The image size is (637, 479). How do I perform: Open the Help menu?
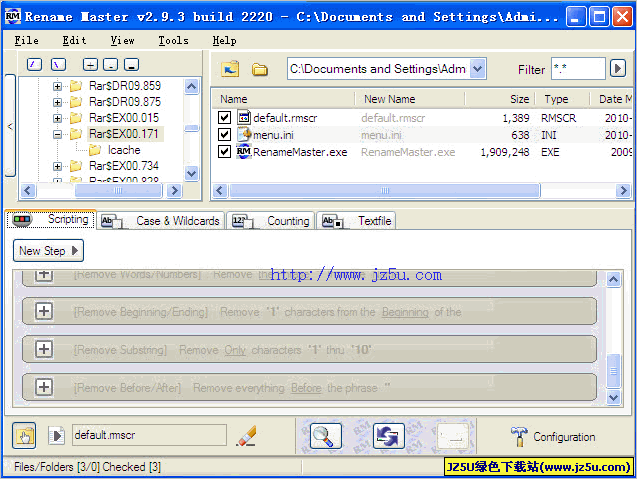coord(224,40)
